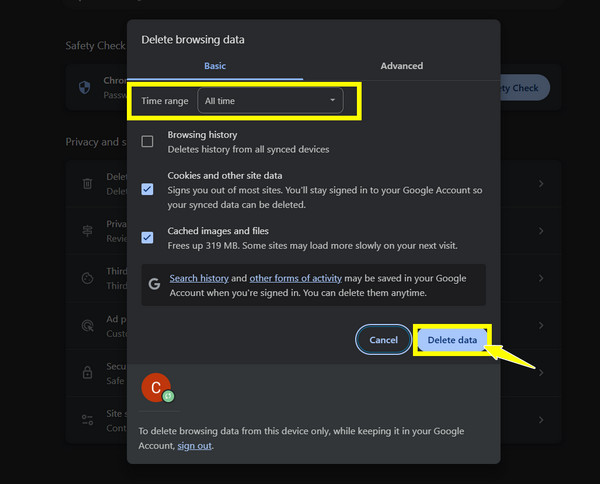
Task: Expand the Site settings row chevron
Action: click(541, 419)
